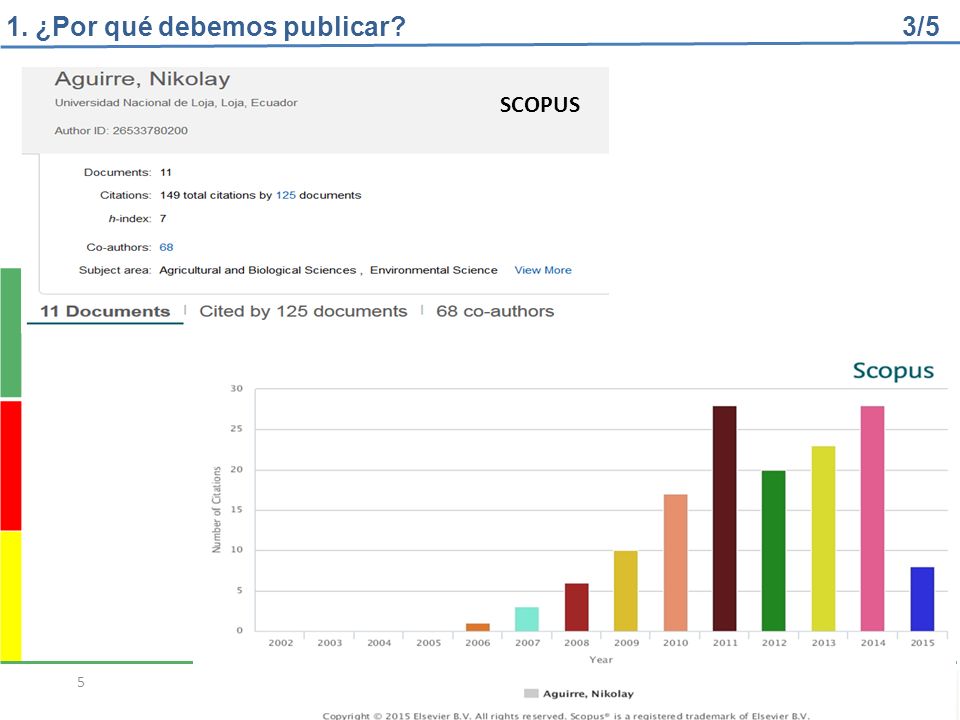
Task: Click the black "SCOPUS" label in header
Action: (x=539, y=105)
